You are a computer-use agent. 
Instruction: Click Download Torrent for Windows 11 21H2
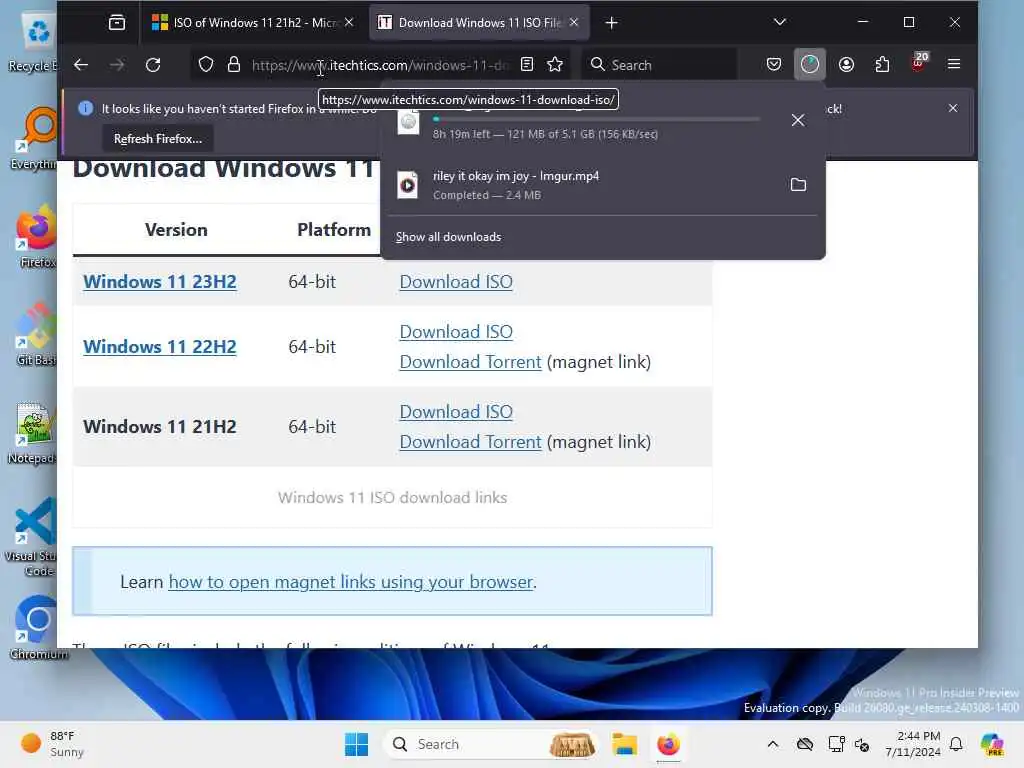tap(470, 442)
